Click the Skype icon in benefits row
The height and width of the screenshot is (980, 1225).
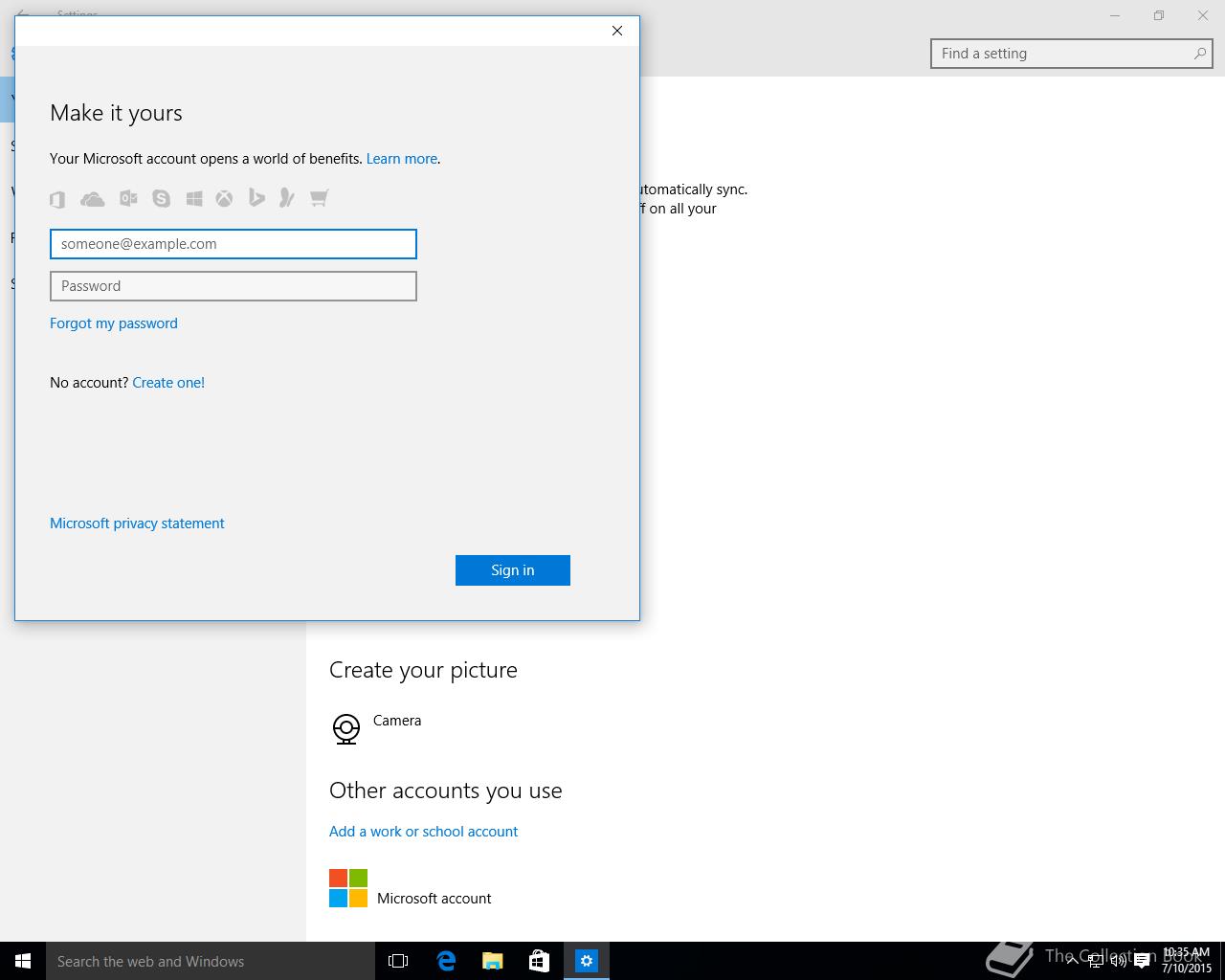pyautogui.click(x=161, y=198)
